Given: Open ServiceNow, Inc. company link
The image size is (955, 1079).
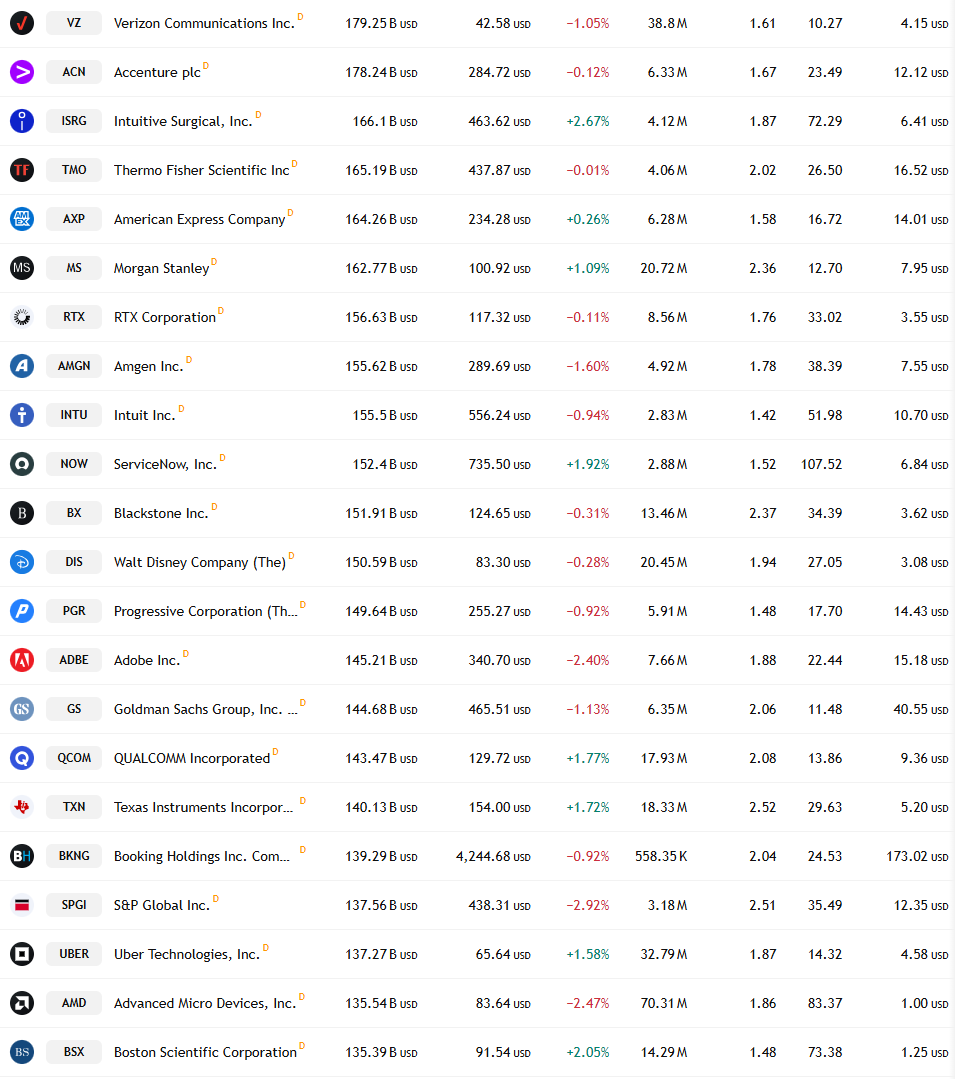Looking at the screenshot, I should tap(165, 464).
